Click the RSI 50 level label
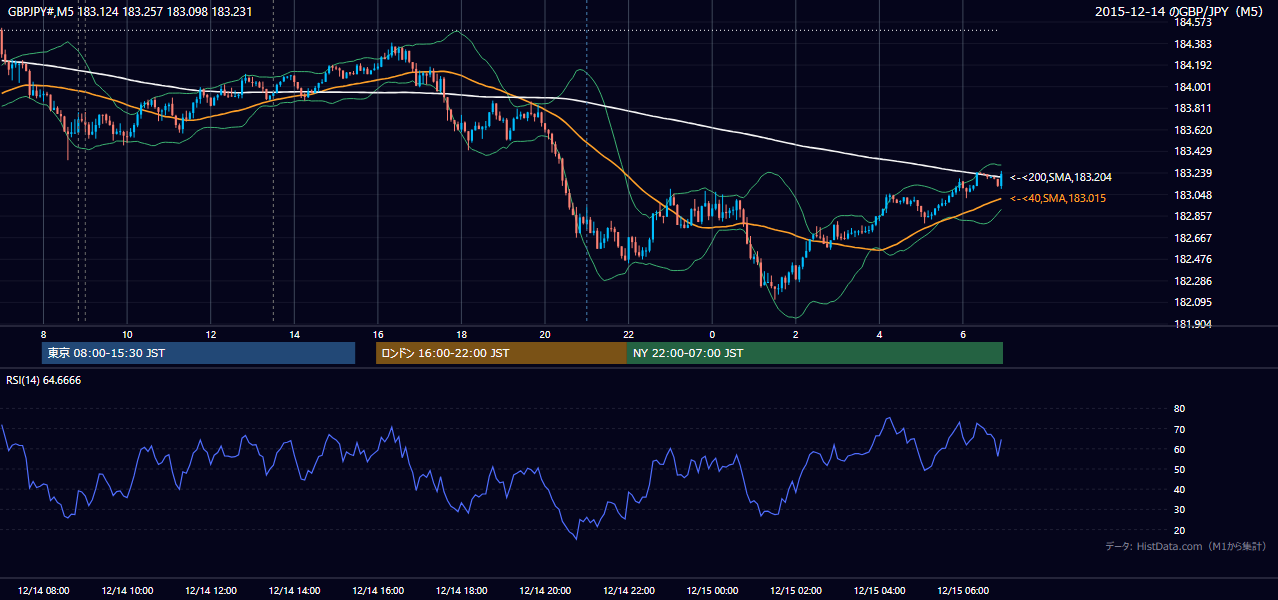 tap(1179, 469)
